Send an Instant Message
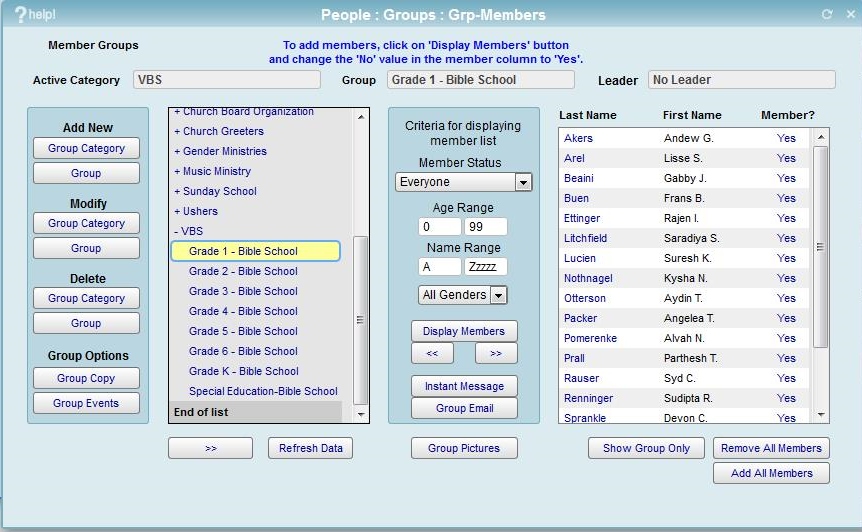Screen dimensions: 862x532 tap(464, 386)
